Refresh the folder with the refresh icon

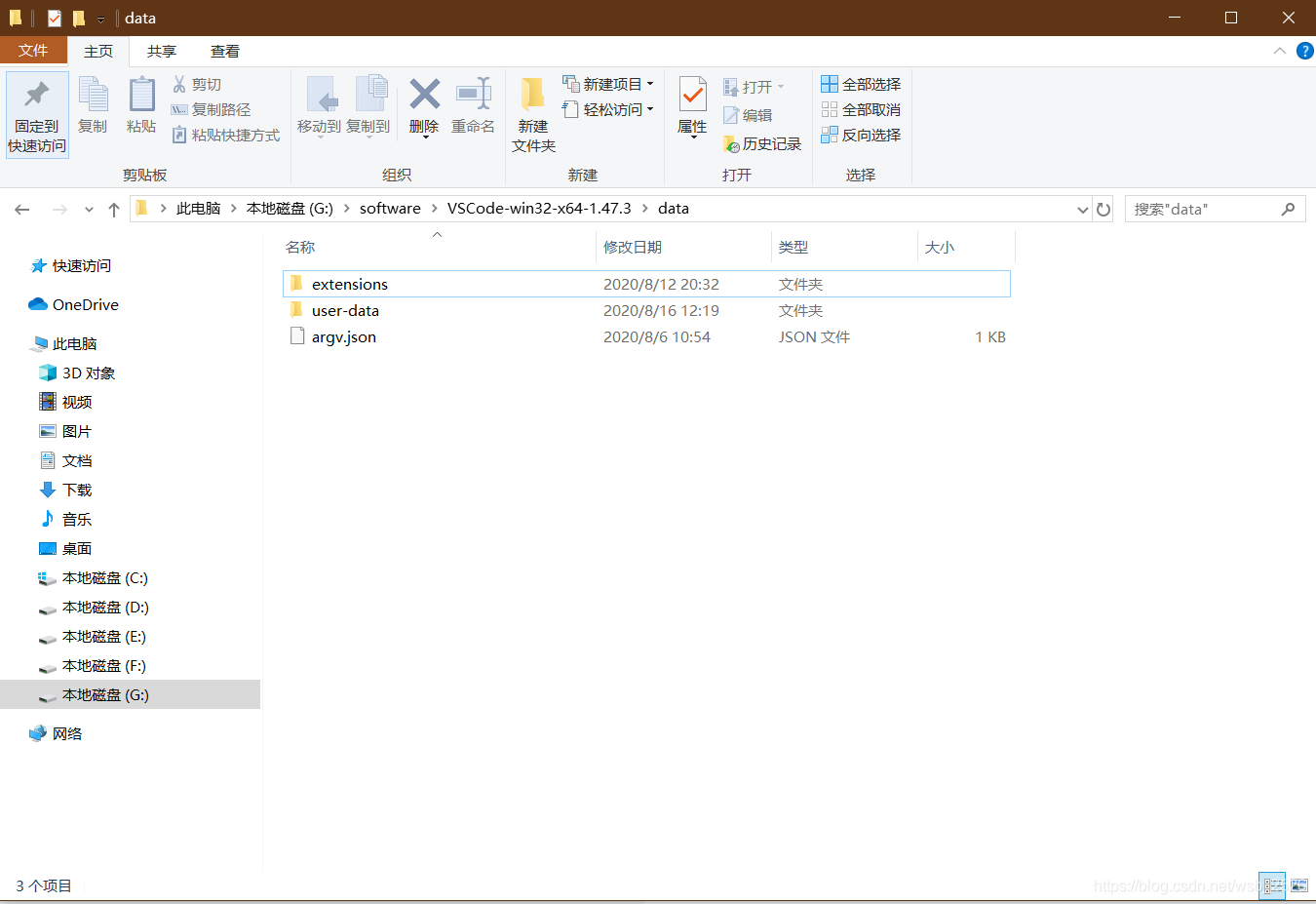pos(1103,208)
